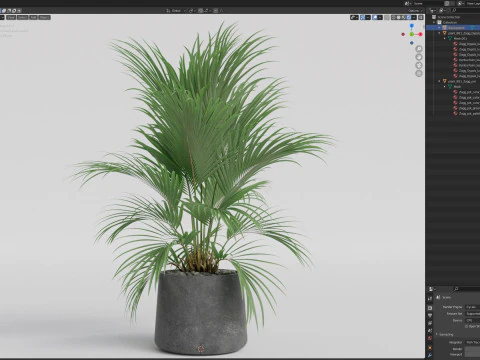Select last material under pot mesh

pyautogui.click(x=467, y=113)
